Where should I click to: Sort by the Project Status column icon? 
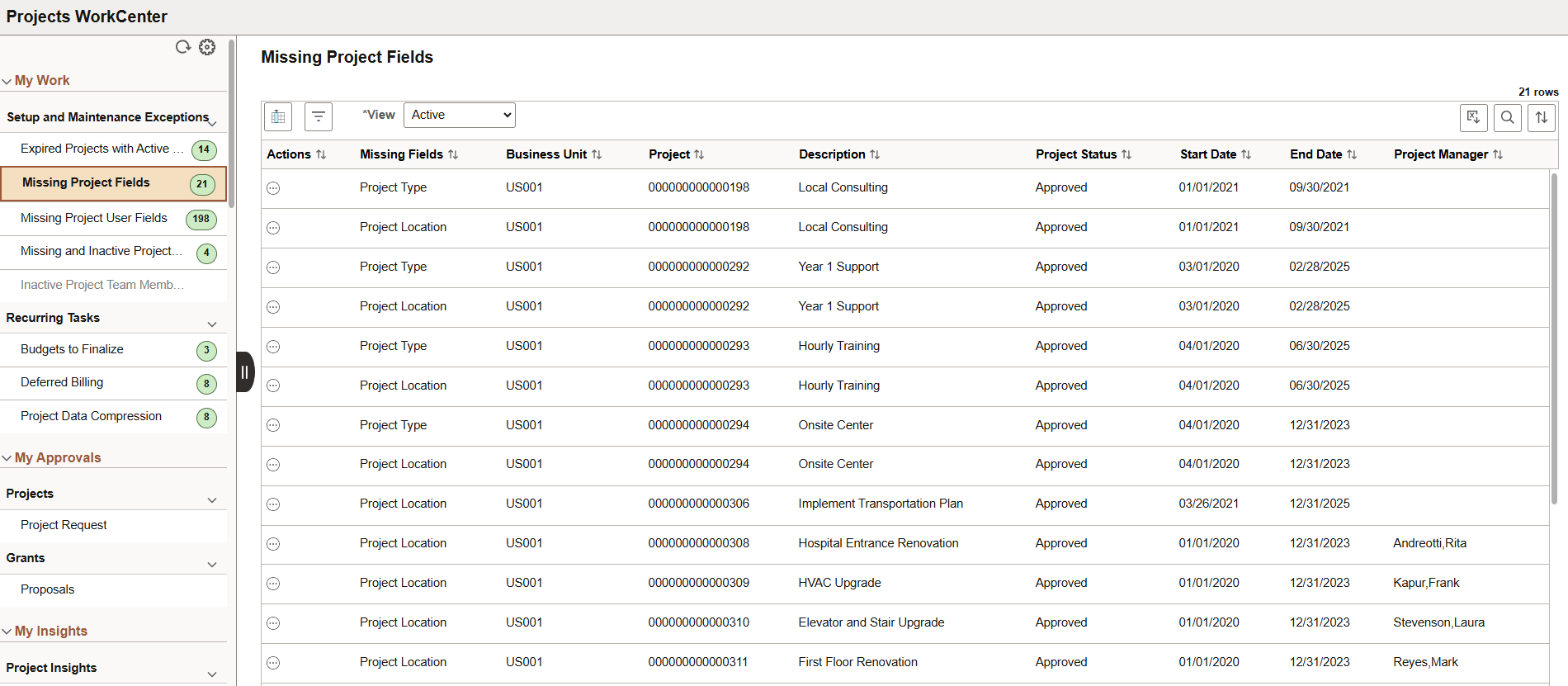[1126, 154]
